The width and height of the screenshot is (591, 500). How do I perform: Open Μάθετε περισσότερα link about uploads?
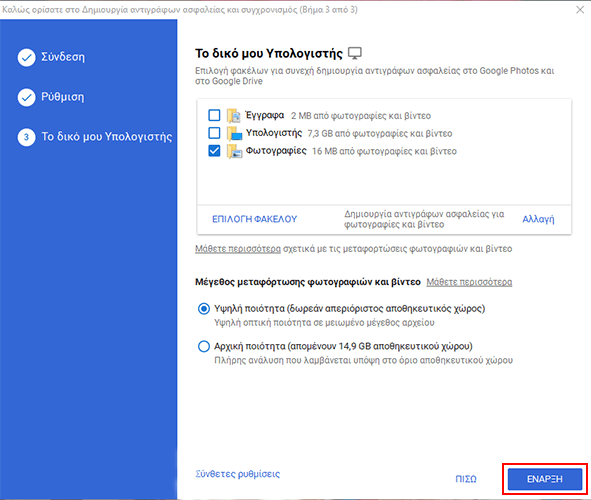click(238, 249)
